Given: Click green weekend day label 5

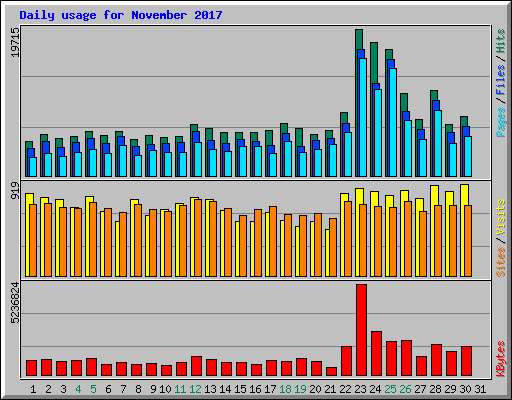Looking at the screenshot, I should pyautogui.click(x=93, y=389).
